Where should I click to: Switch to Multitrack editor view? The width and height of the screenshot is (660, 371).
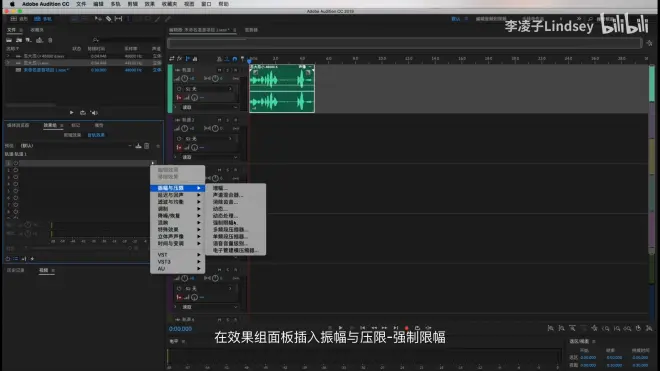[x=43, y=19]
